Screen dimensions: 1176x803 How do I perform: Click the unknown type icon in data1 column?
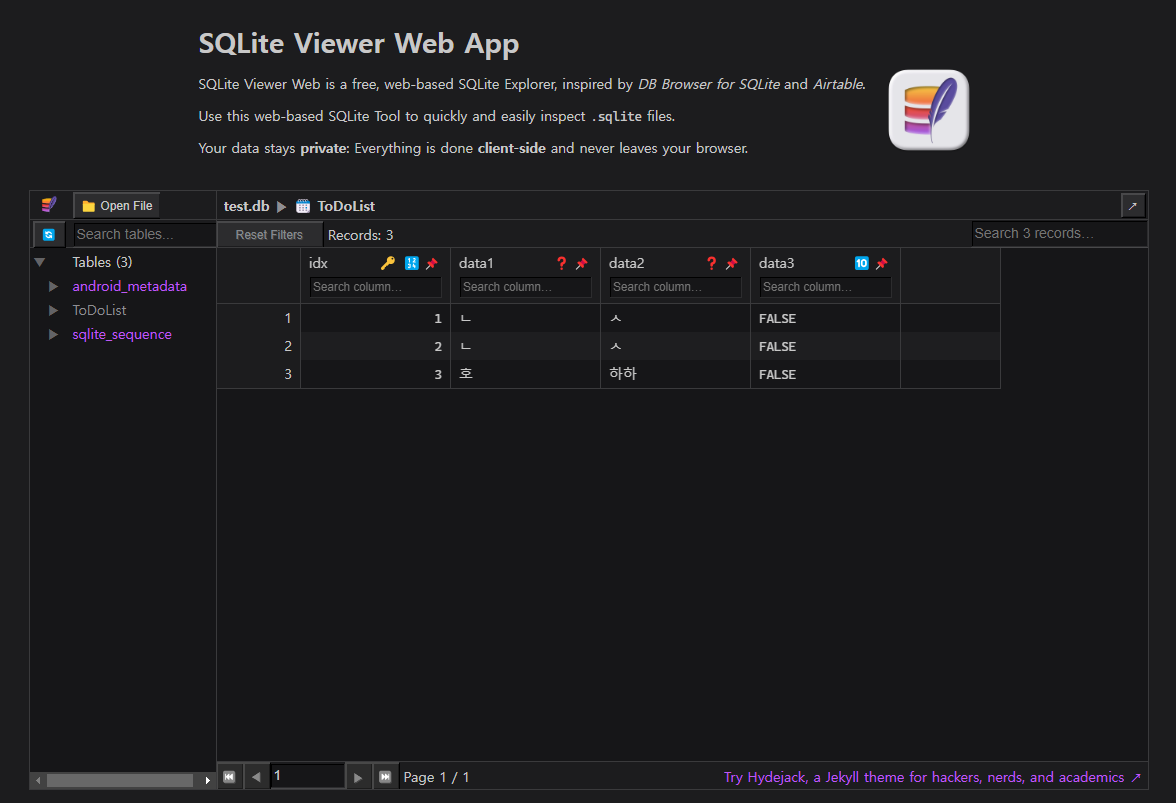(562, 263)
